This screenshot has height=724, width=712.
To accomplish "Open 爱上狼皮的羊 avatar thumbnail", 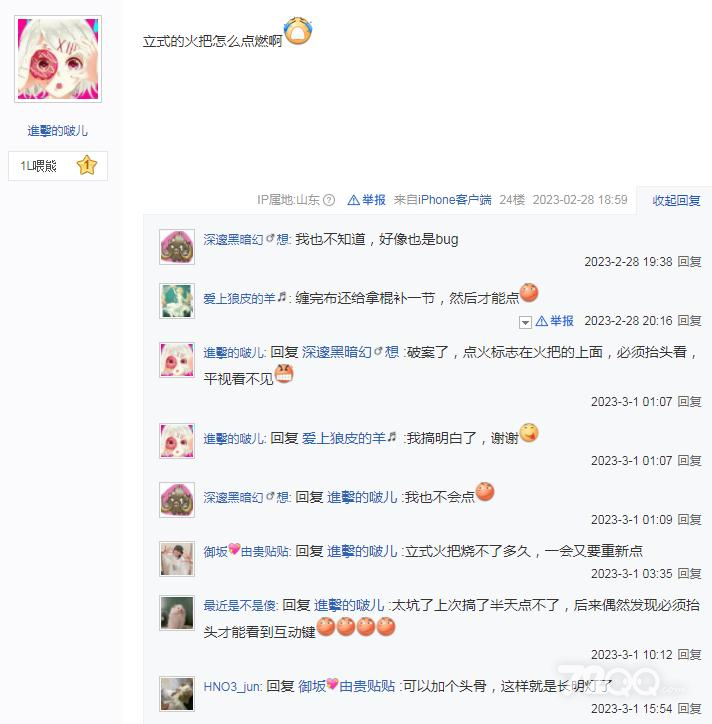I will tap(177, 301).
